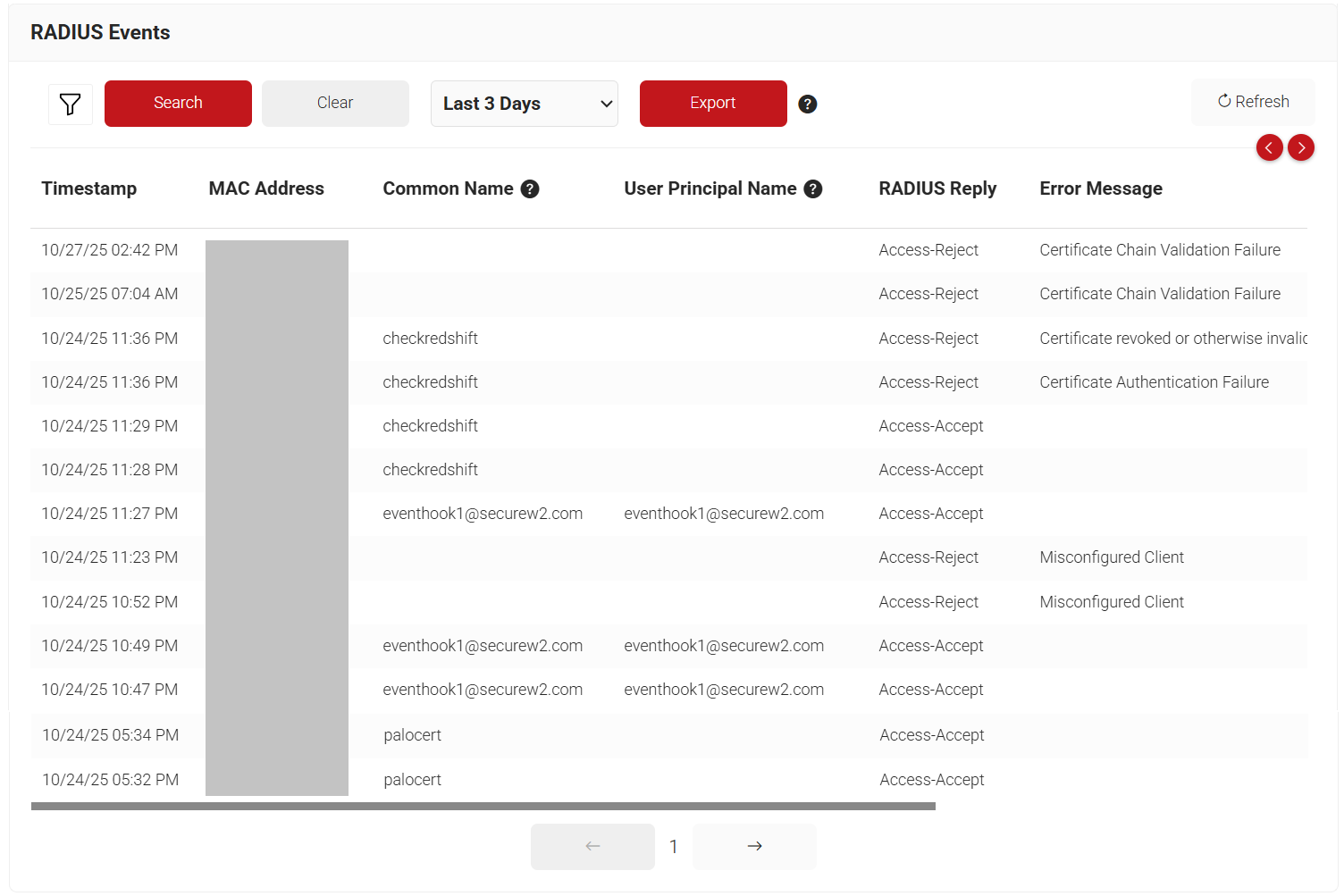Viewport: 1344px width, 896px height.
Task: Select page number 1 in pagination
Action: tap(673, 846)
